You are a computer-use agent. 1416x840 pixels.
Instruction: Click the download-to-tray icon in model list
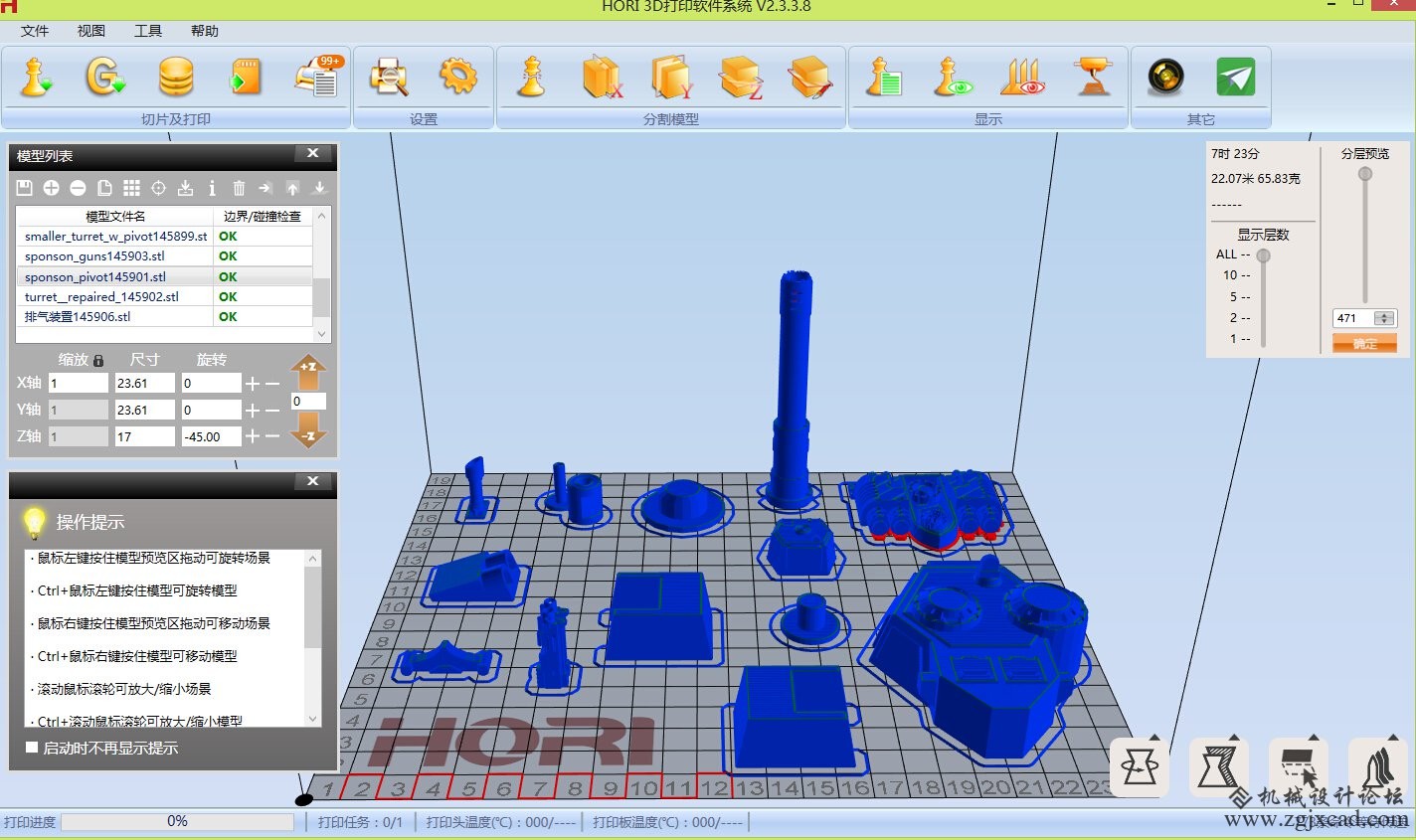point(185,188)
